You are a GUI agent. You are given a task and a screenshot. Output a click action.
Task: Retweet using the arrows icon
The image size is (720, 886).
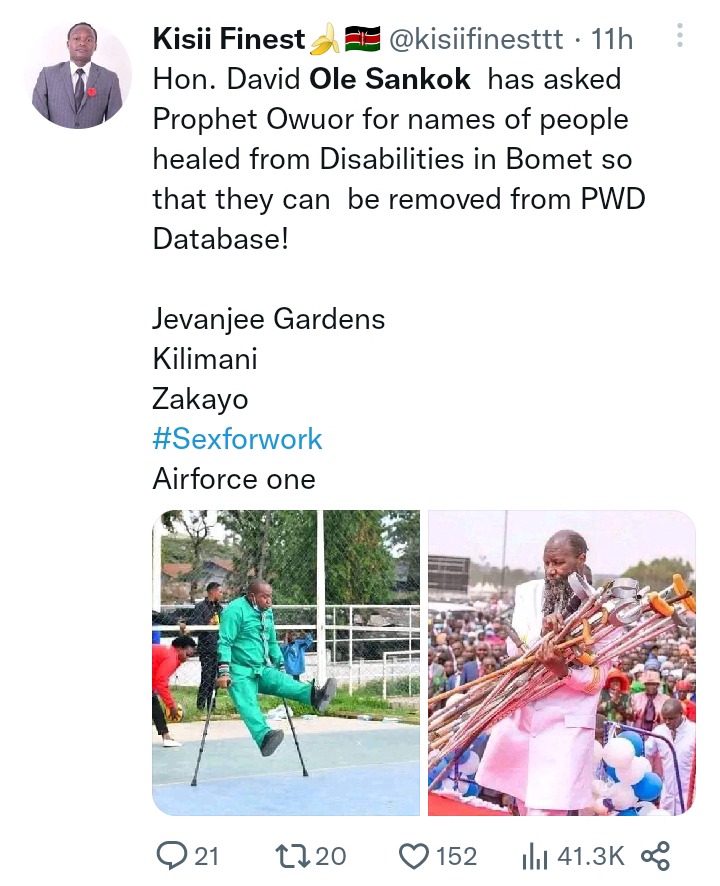pyautogui.click(x=293, y=856)
